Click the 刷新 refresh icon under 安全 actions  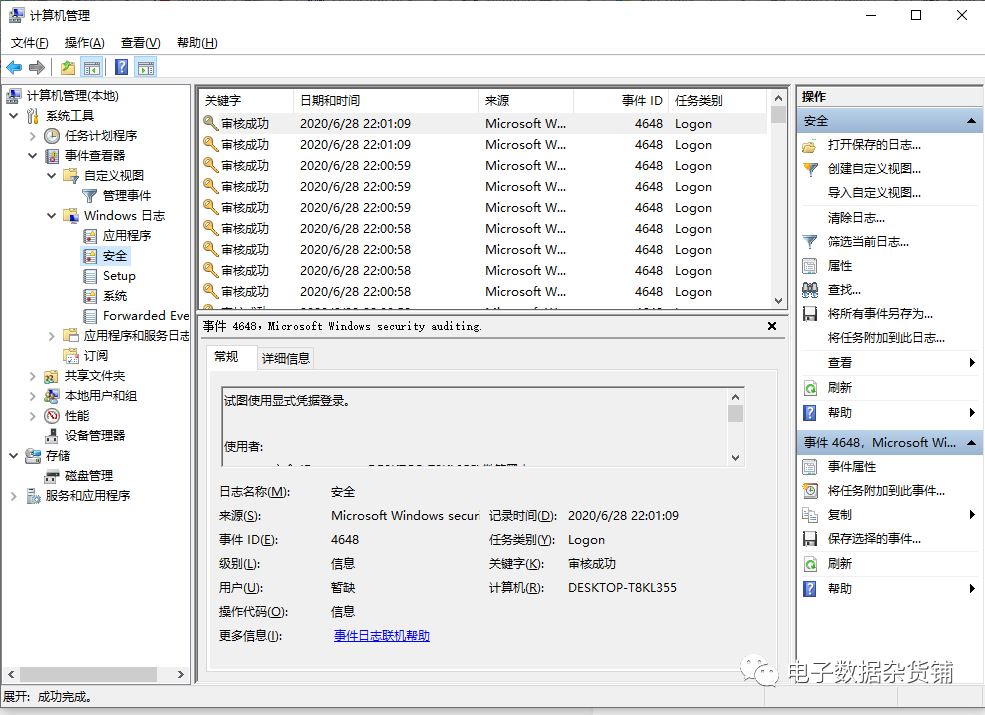click(x=808, y=386)
